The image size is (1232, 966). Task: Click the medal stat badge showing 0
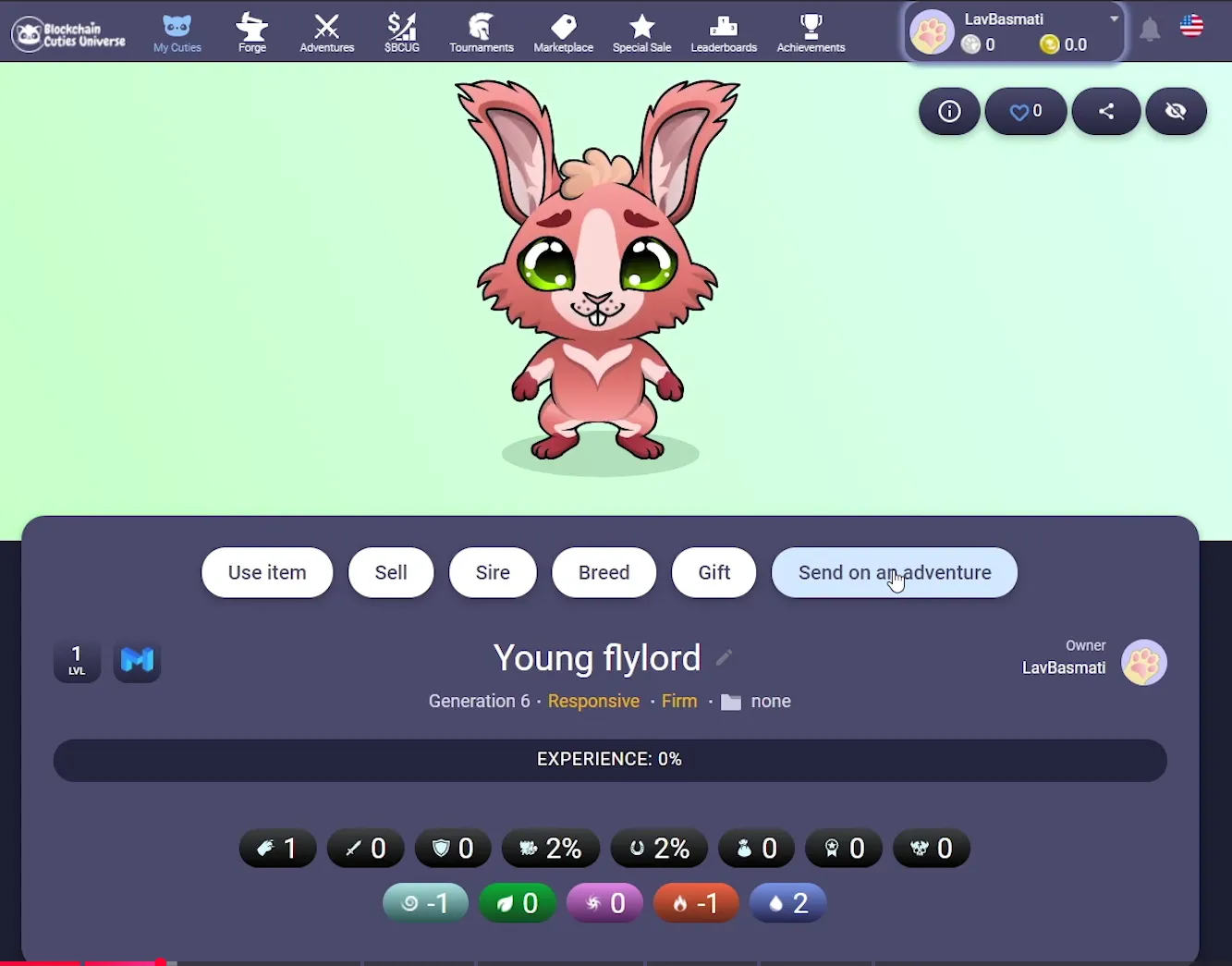coord(844,849)
